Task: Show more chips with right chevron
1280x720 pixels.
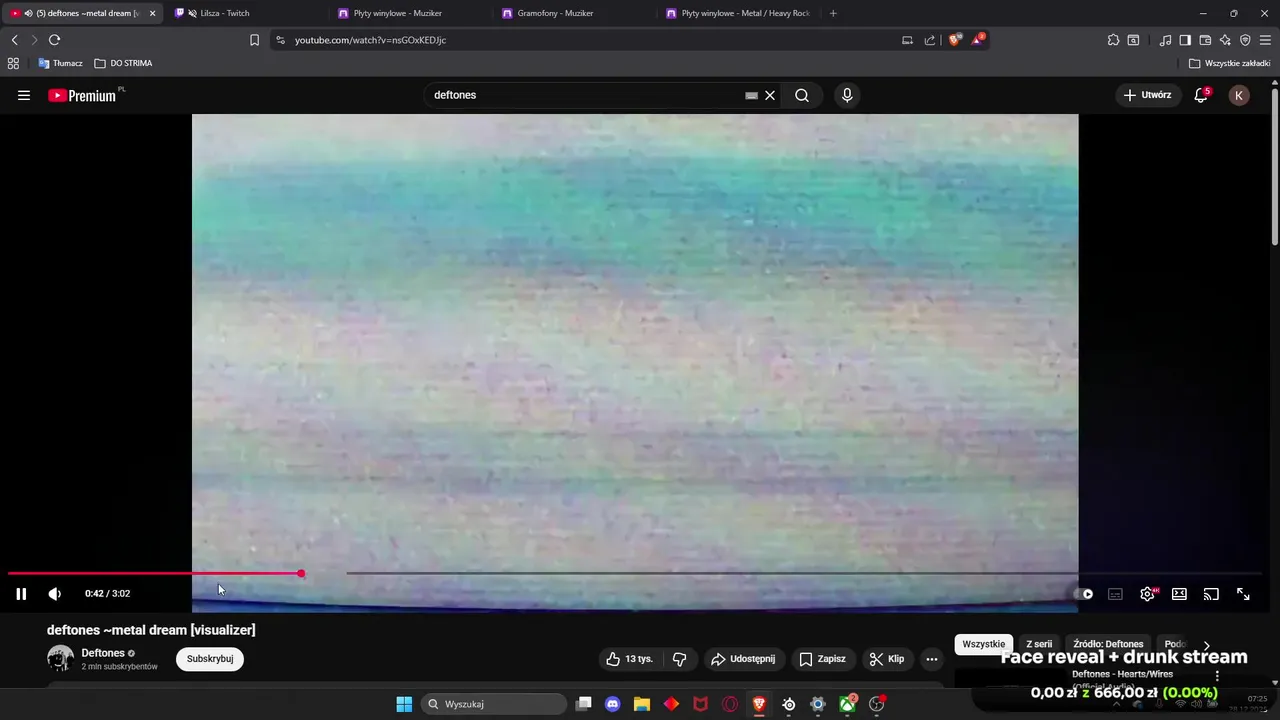Action: 1206,645
